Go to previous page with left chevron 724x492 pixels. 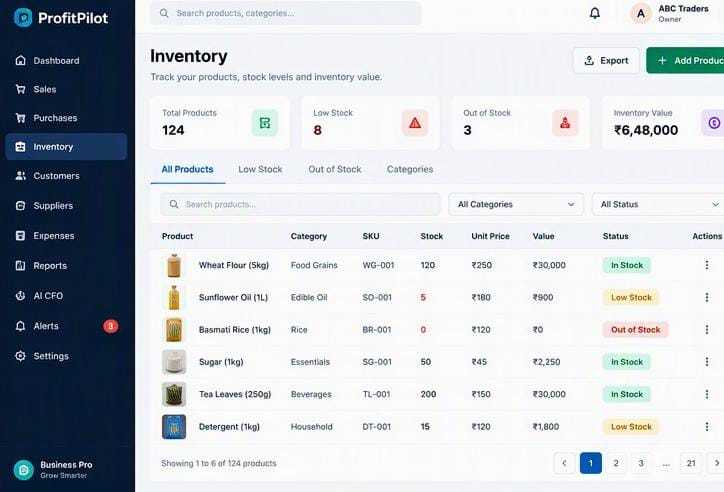click(564, 463)
